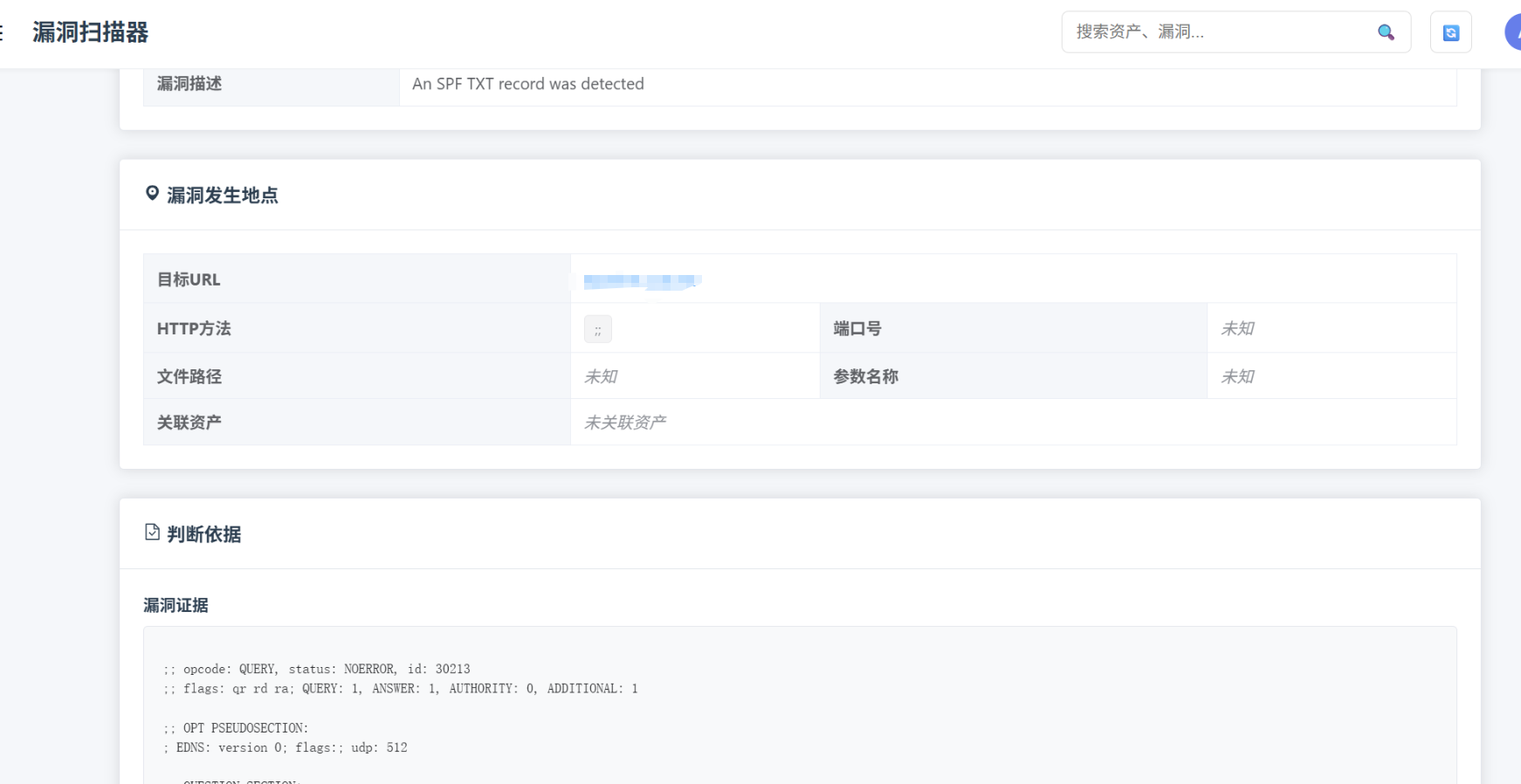Select the 判断依据 section heading
The height and width of the screenshot is (784, 1521).
pyautogui.click(x=204, y=534)
